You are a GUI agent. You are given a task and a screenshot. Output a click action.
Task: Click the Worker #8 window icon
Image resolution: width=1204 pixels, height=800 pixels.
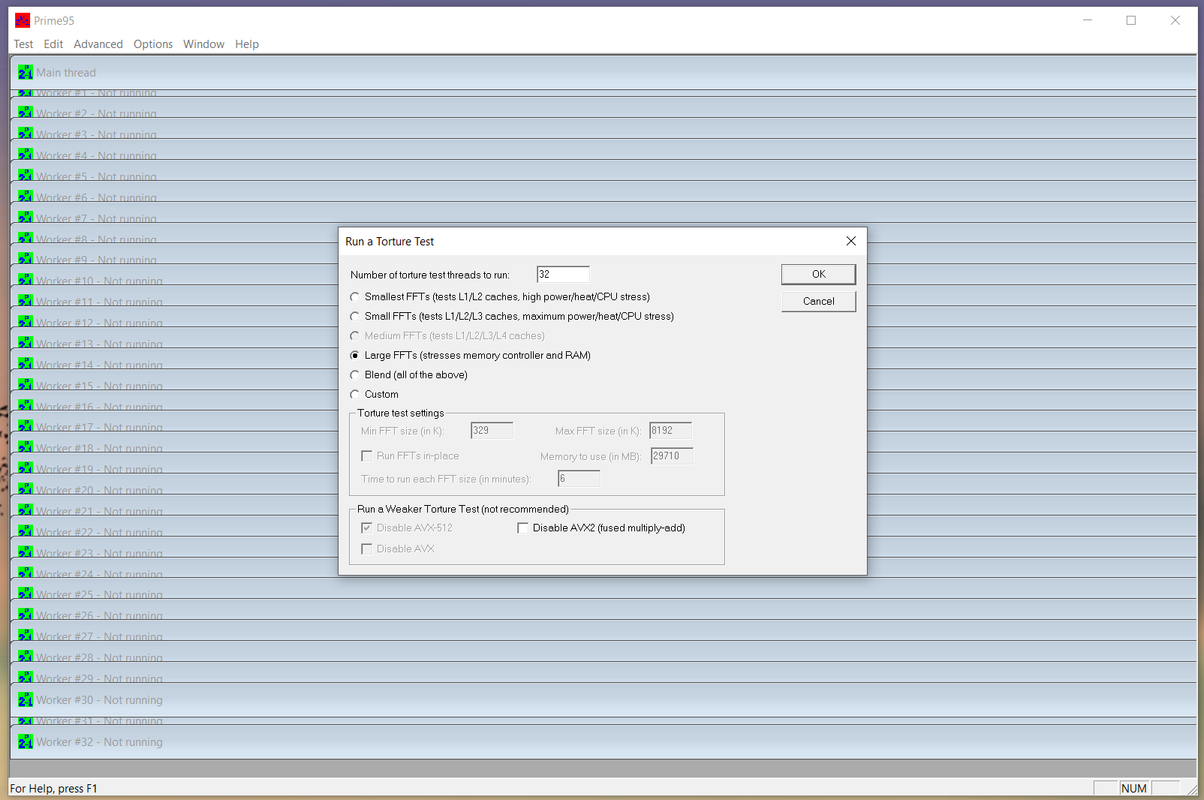[x=25, y=239]
